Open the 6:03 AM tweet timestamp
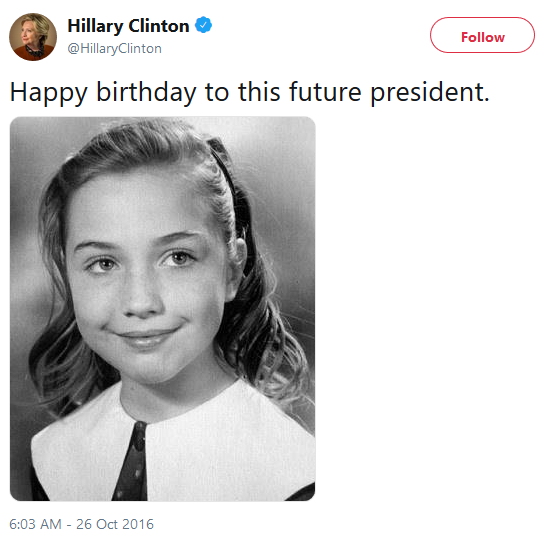The height and width of the screenshot is (537, 544). pos(81,524)
